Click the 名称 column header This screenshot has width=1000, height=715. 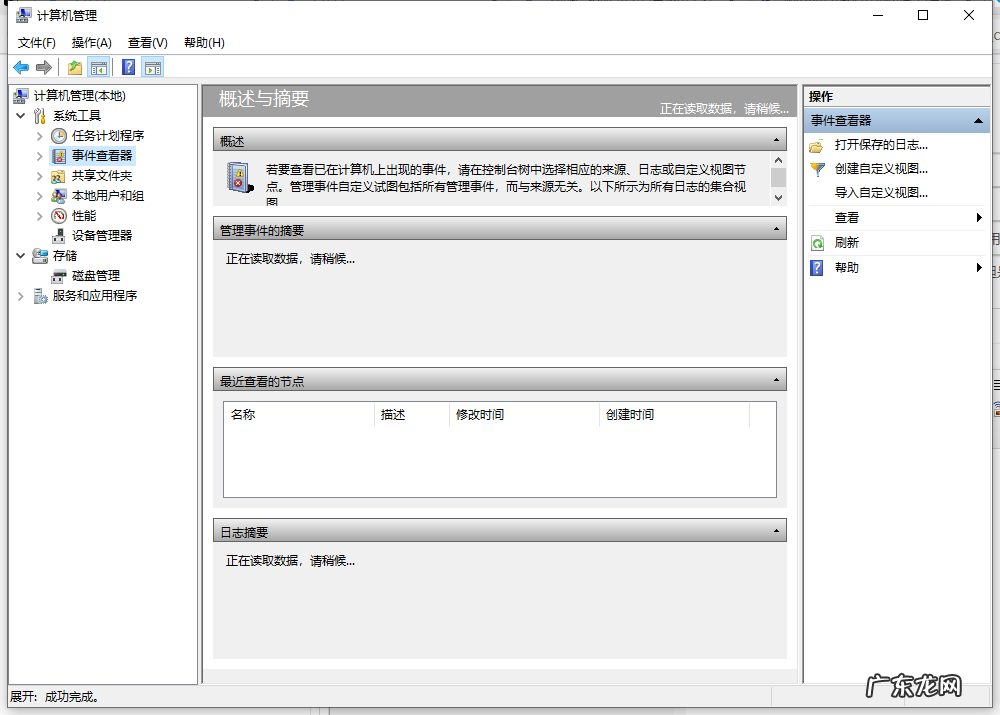pyautogui.click(x=243, y=414)
